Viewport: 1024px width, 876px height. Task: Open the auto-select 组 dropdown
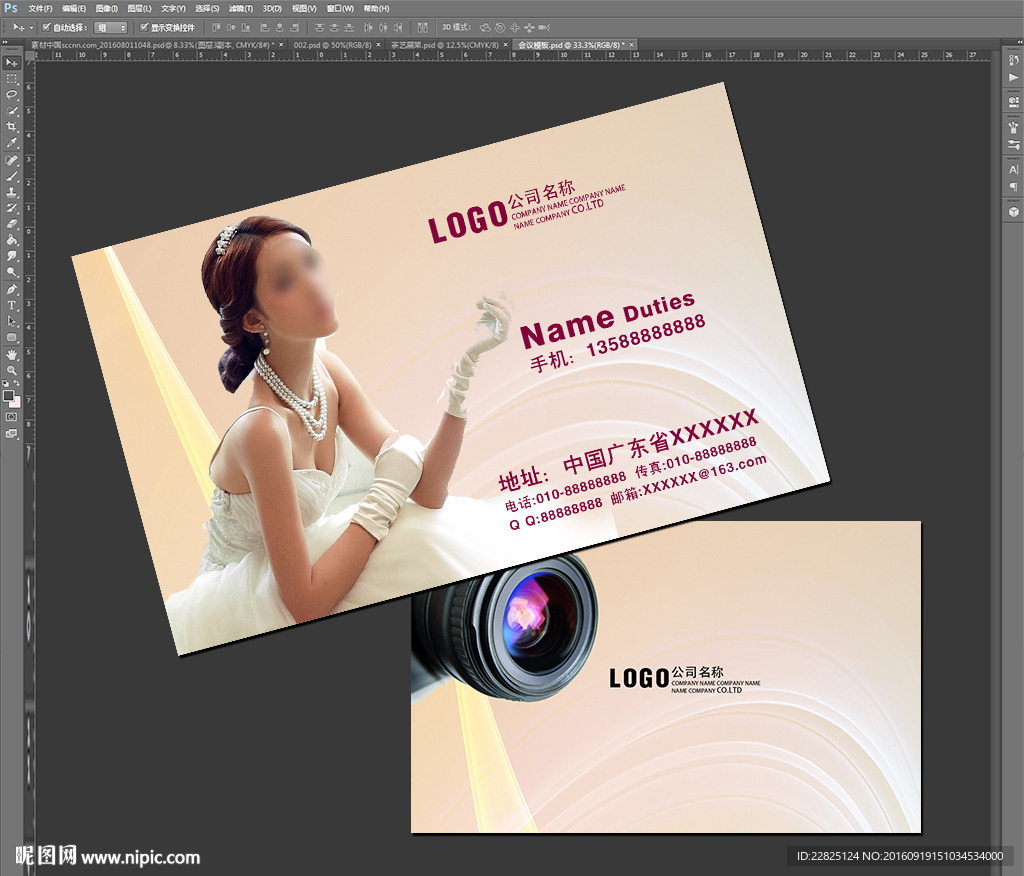[110, 27]
